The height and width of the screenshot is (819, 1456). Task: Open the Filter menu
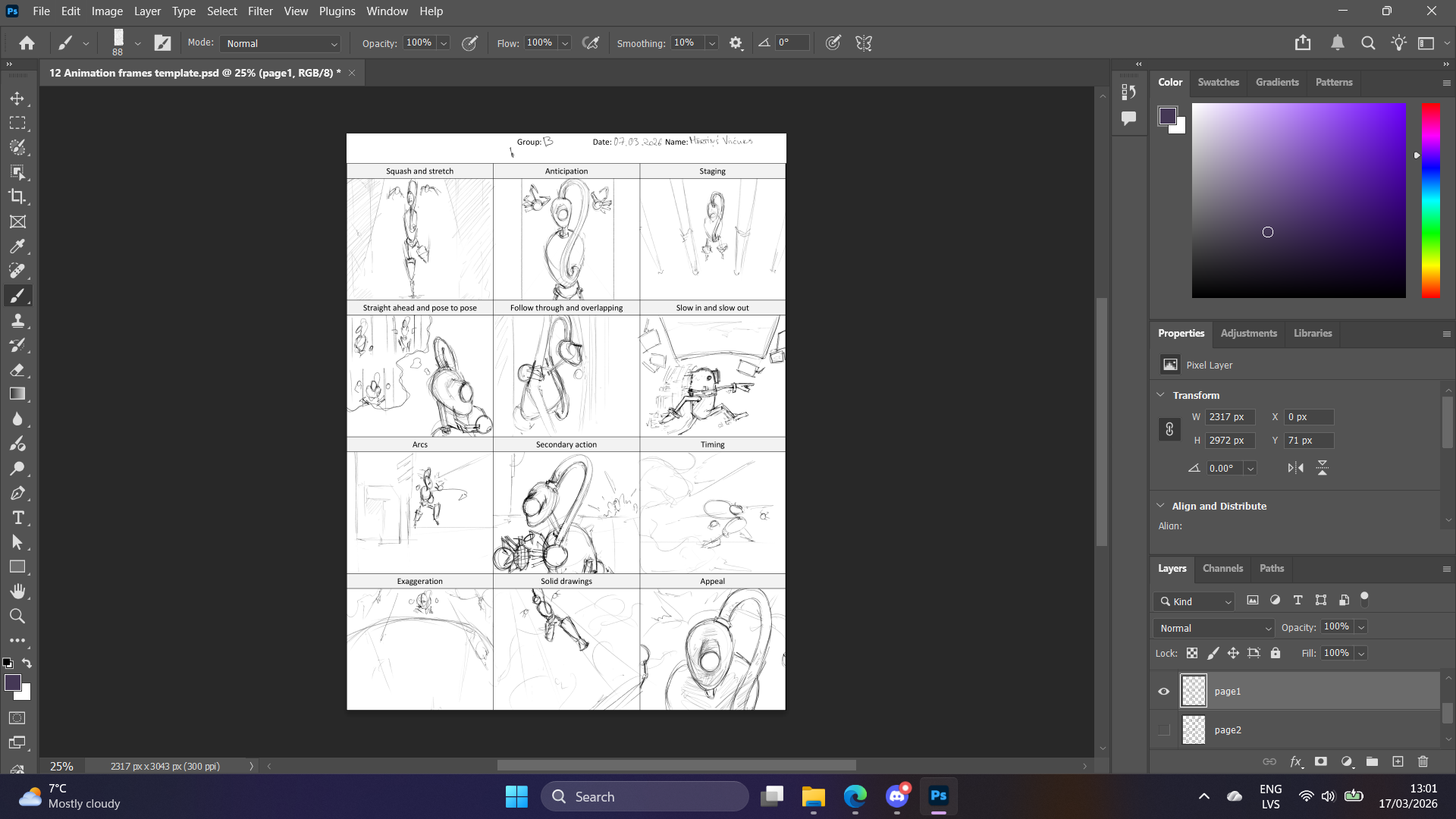pos(260,11)
